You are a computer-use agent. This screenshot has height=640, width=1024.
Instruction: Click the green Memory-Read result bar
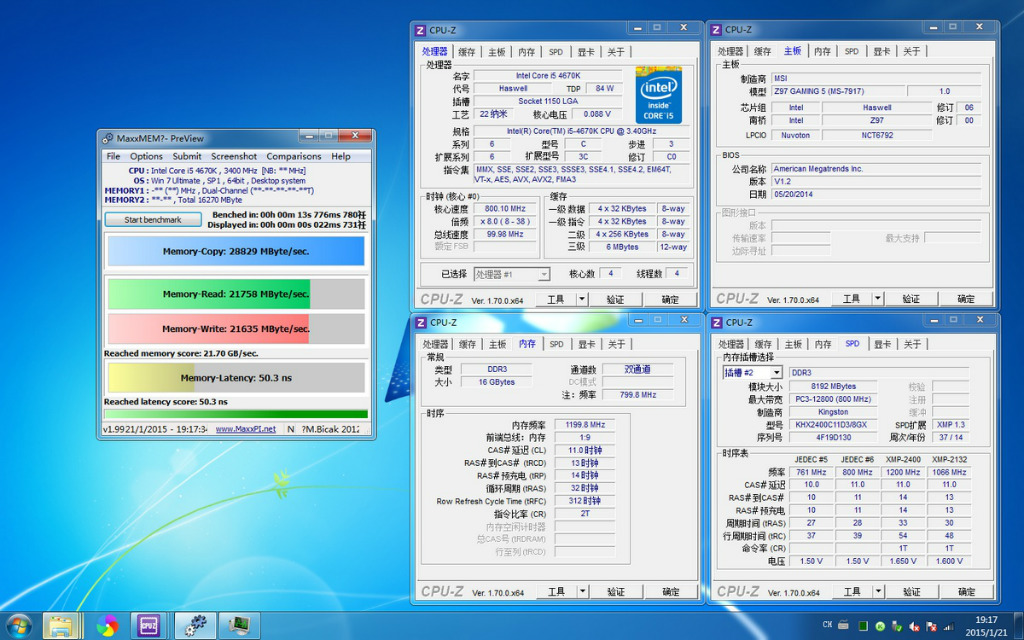[236, 294]
